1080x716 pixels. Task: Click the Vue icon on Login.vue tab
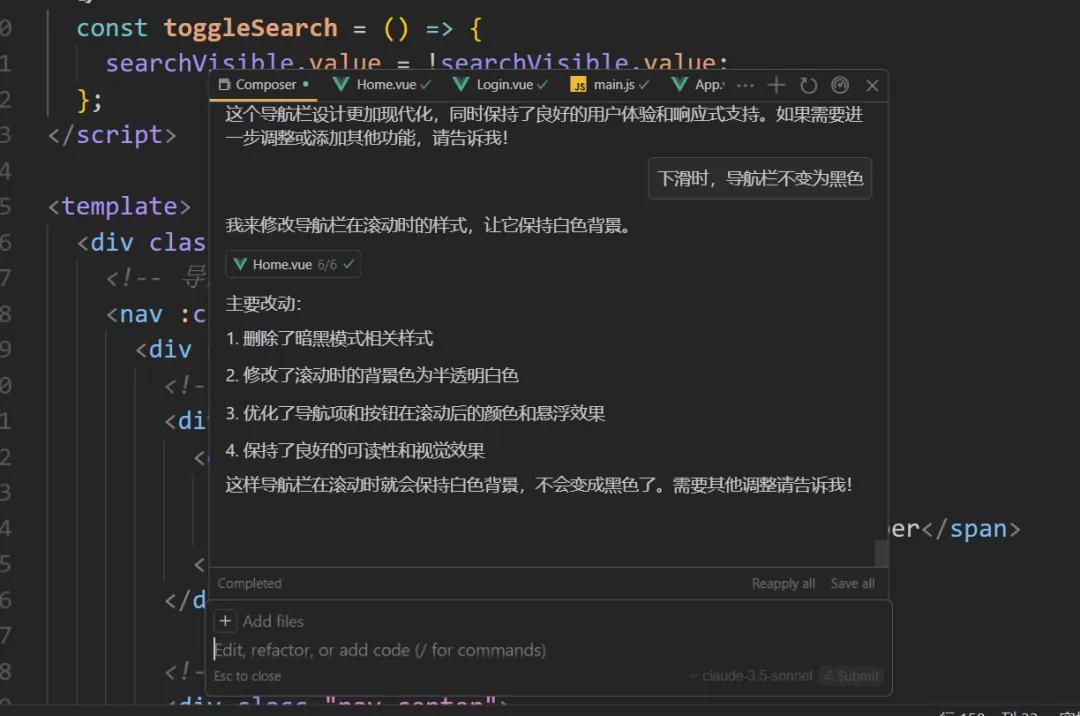pyautogui.click(x=461, y=84)
